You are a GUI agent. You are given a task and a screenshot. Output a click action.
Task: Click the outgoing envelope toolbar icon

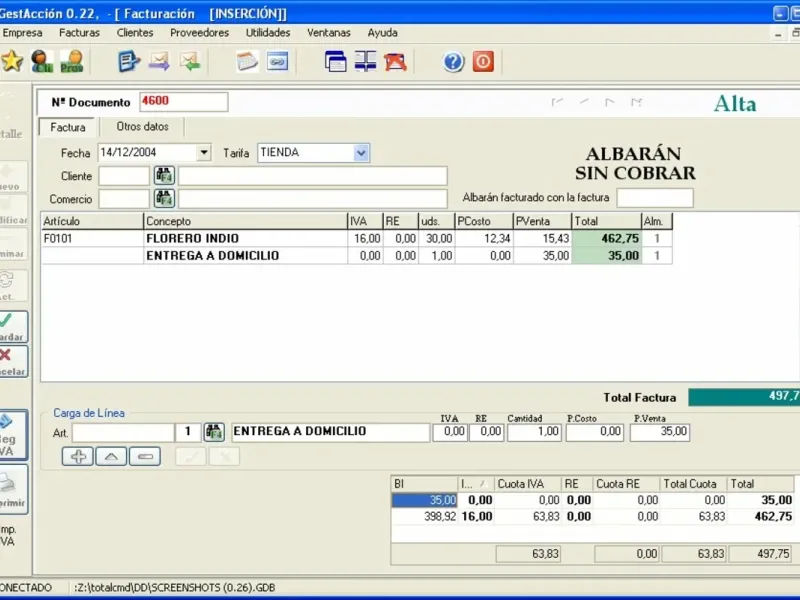pos(159,62)
